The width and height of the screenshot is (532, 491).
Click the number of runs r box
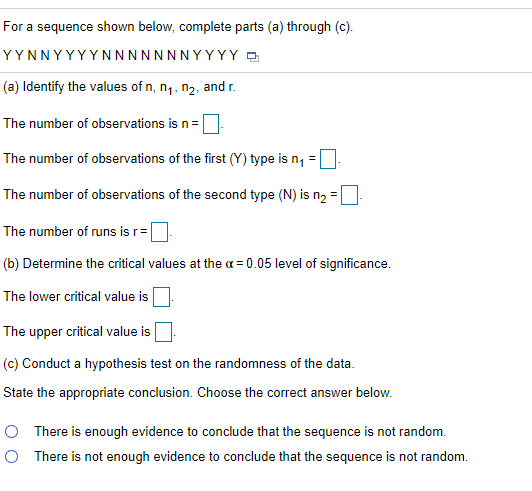159,232
